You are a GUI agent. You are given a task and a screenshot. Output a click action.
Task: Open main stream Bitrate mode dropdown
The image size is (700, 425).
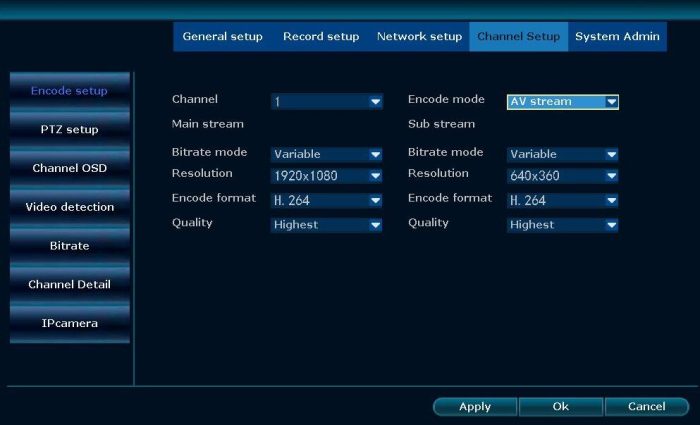(327, 154)
